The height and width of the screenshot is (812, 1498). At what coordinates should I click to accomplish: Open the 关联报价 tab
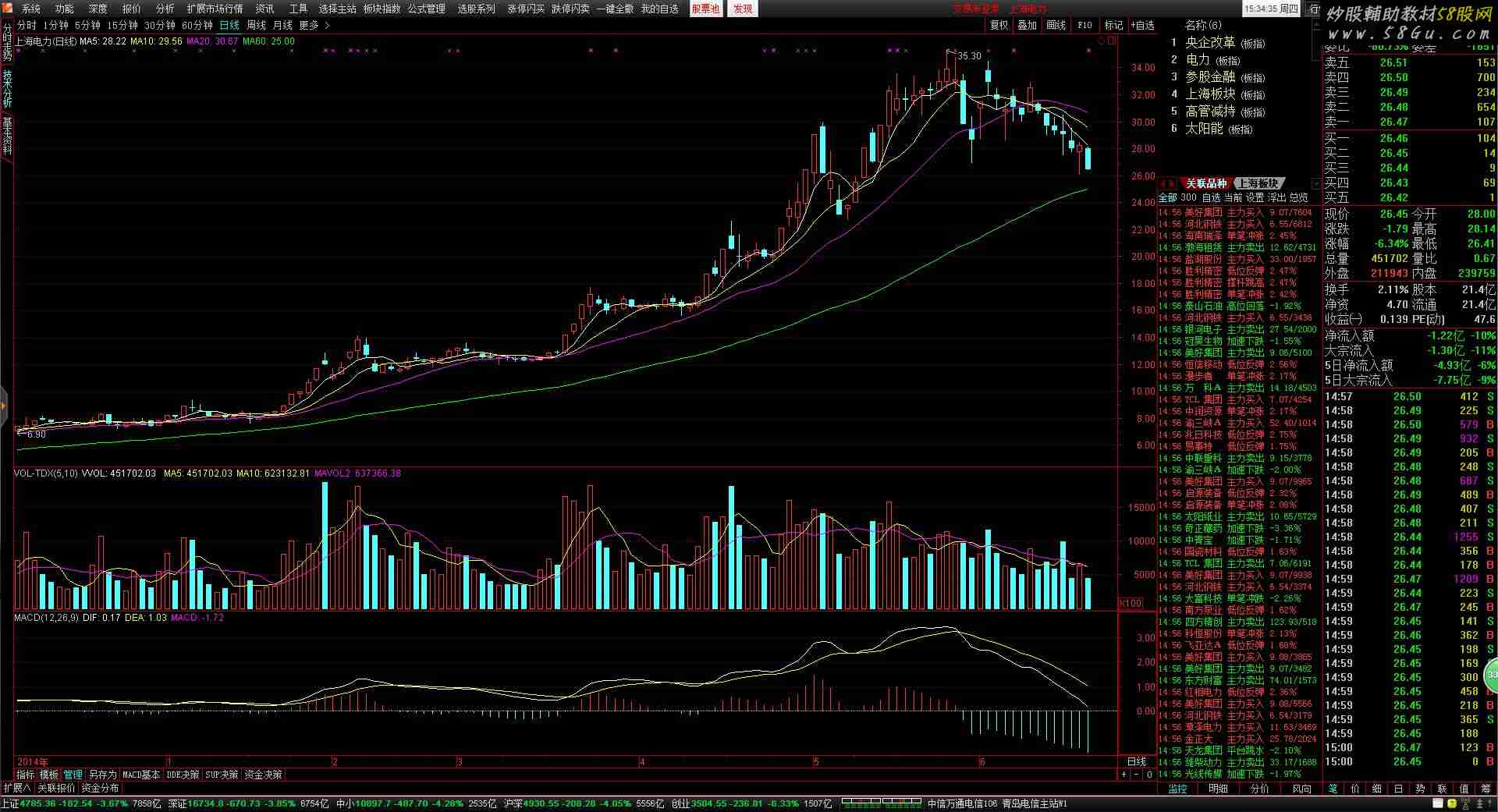(56, 789)
